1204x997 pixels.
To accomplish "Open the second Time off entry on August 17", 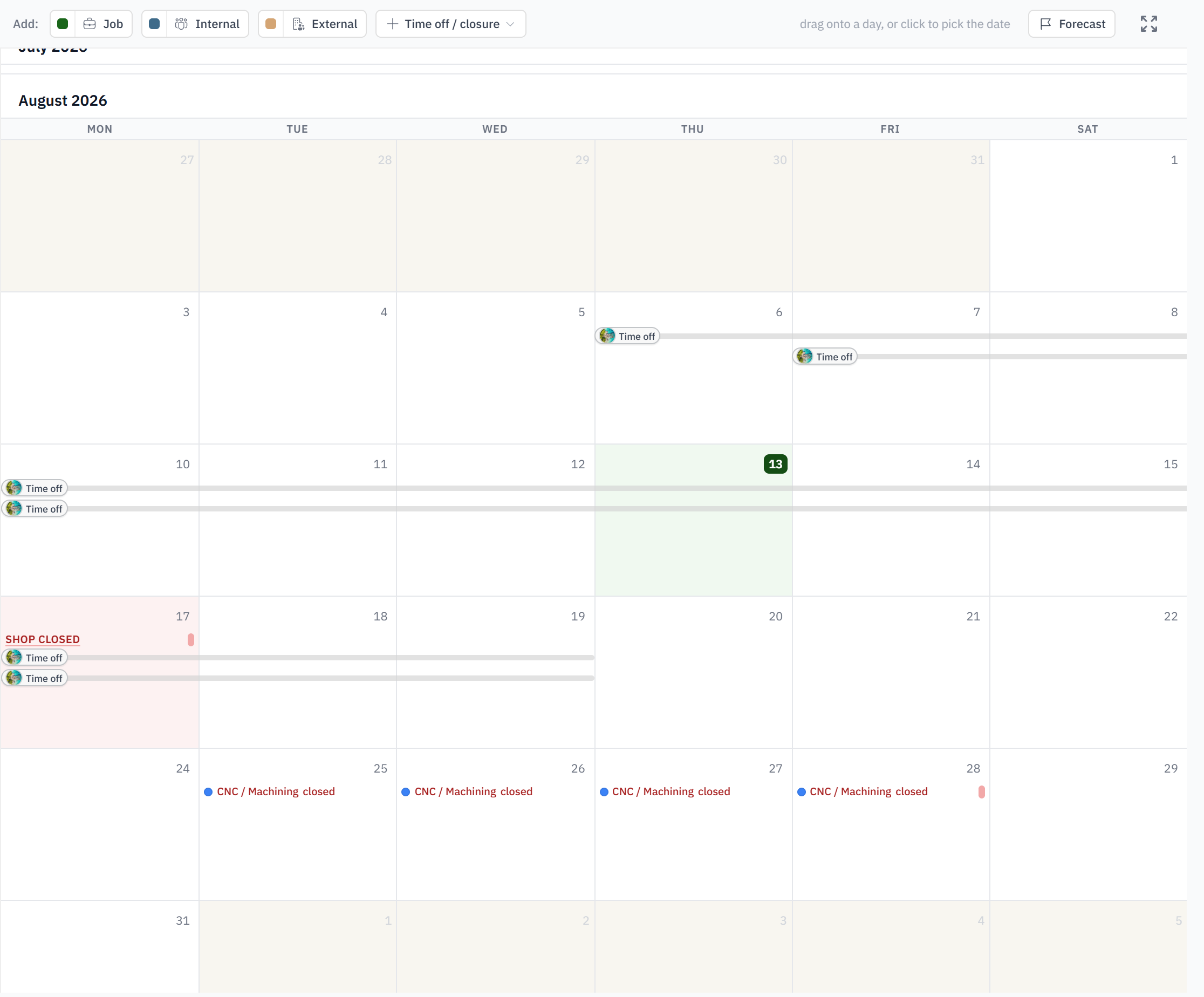I will coord(35,678).
